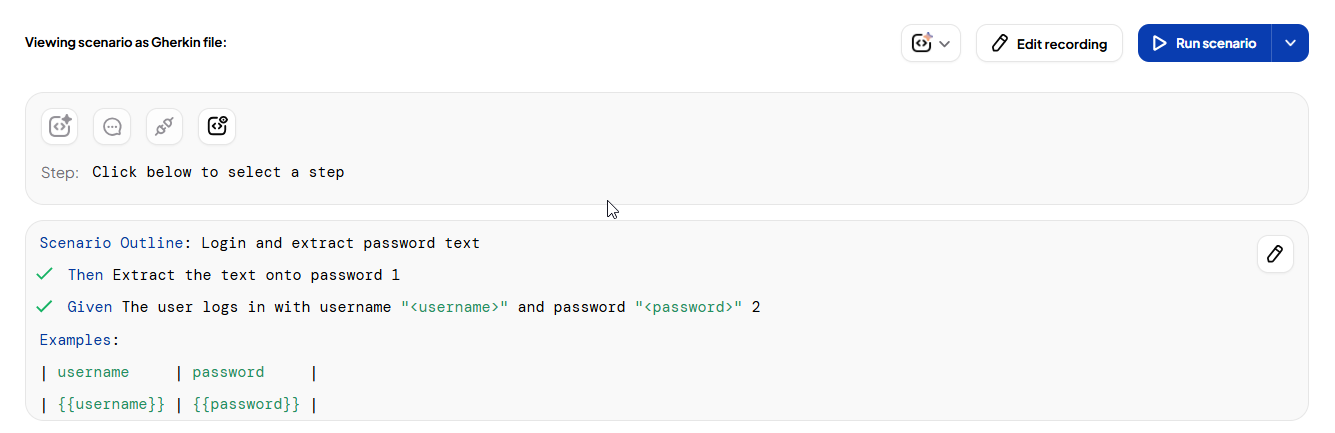Click the {{password}} value cell in Examples
This screenshot has width=1335, height=433.
[x=246, y=404]
